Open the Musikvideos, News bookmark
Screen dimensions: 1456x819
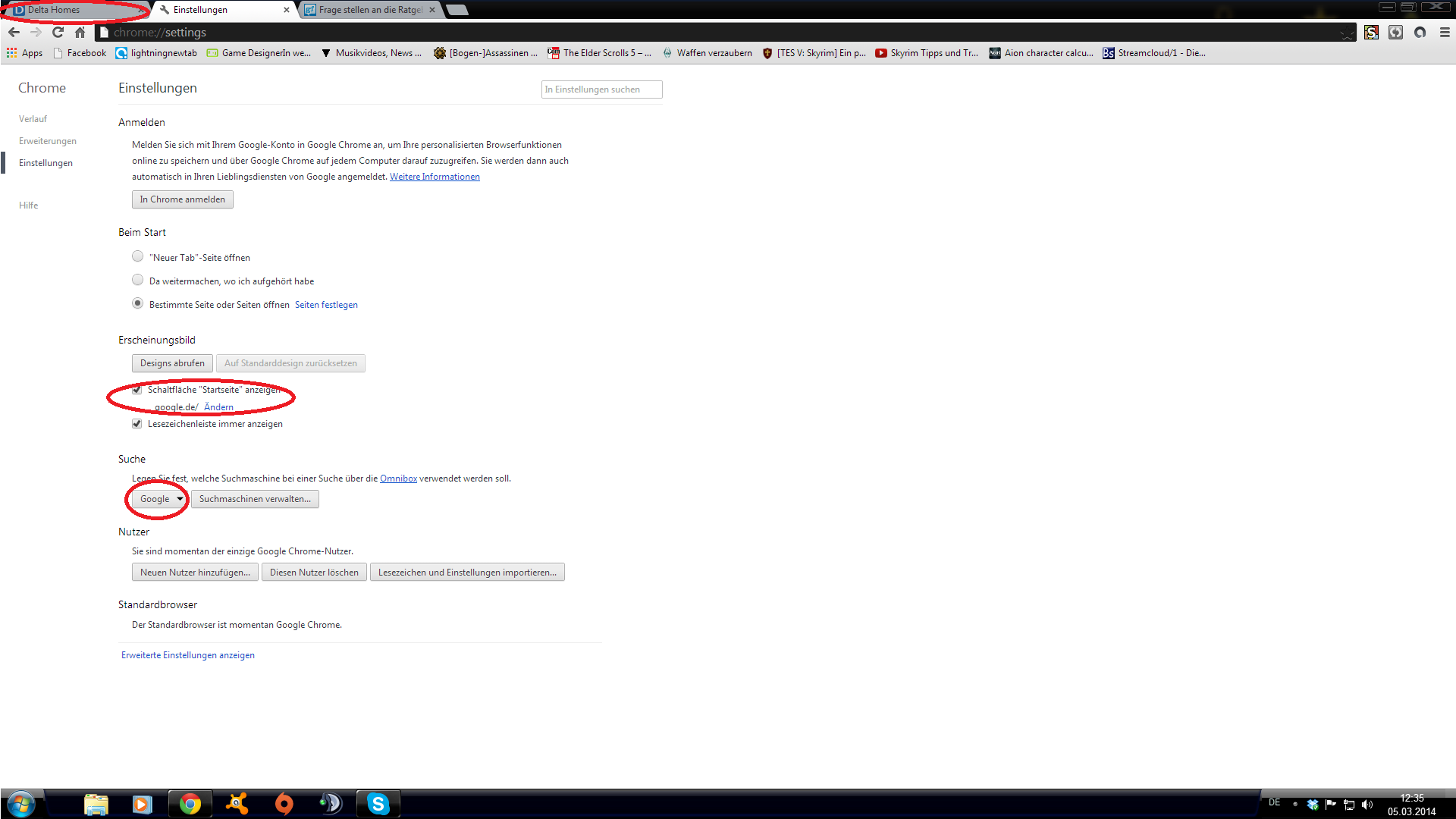tap(371, 53)
